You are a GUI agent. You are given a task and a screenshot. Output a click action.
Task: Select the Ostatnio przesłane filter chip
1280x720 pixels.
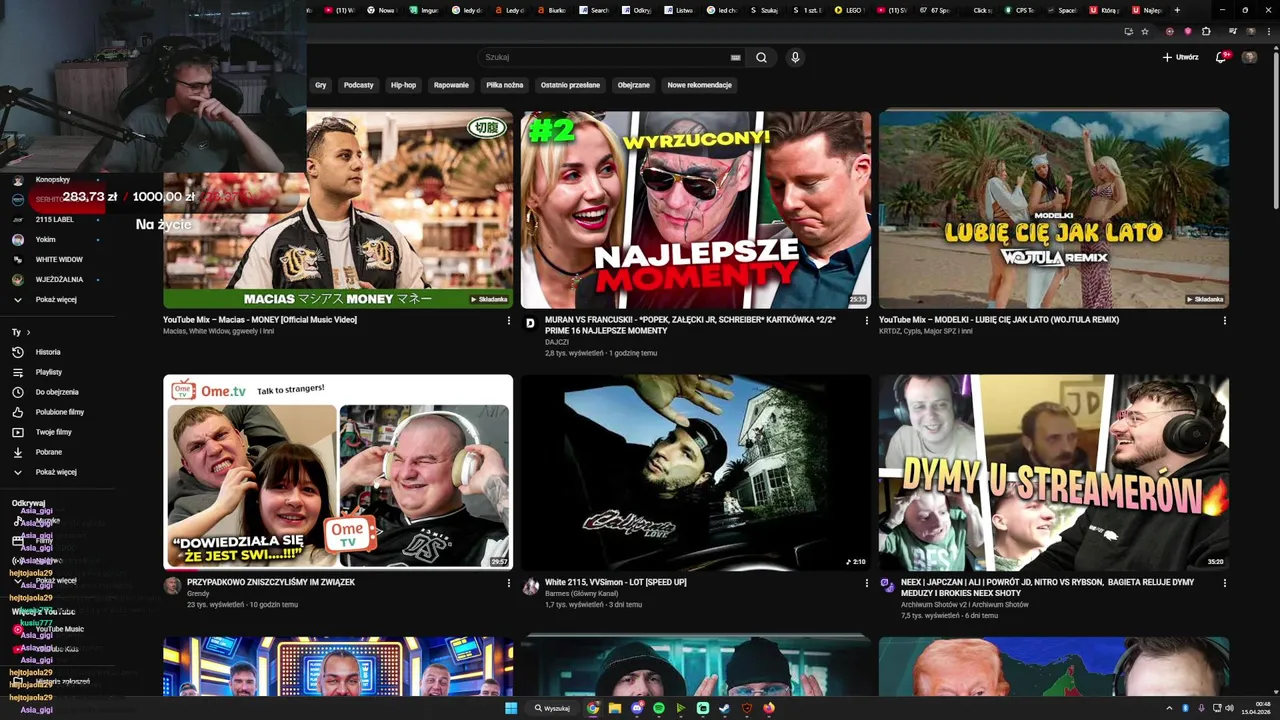tap(570, 85)
